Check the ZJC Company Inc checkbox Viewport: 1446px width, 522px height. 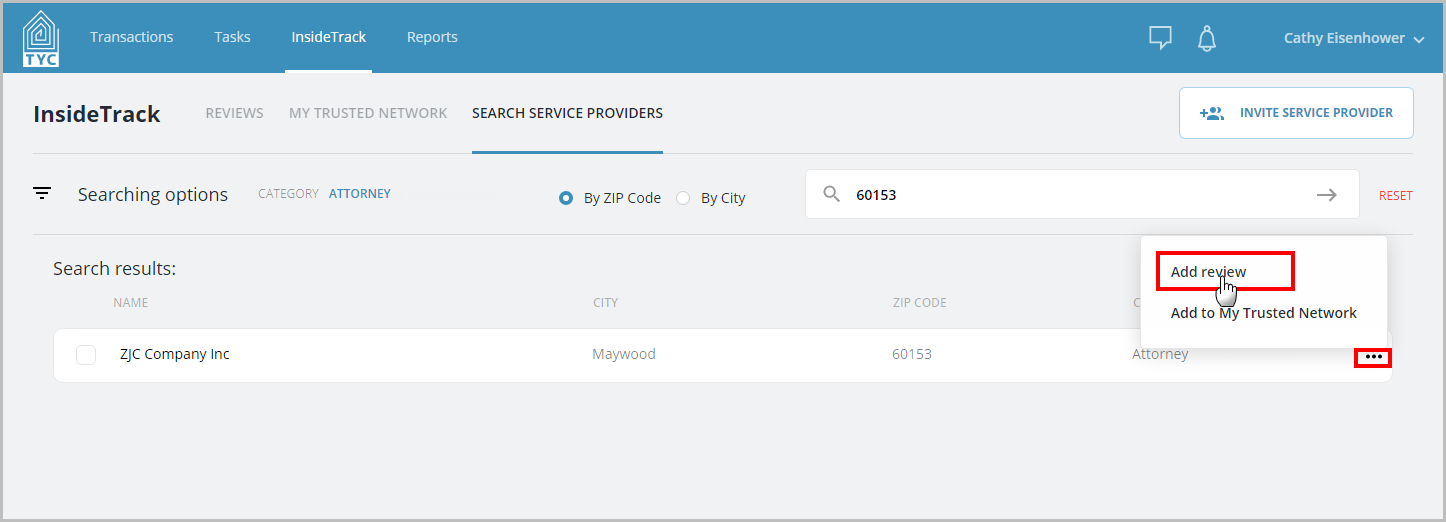(86, 355)
